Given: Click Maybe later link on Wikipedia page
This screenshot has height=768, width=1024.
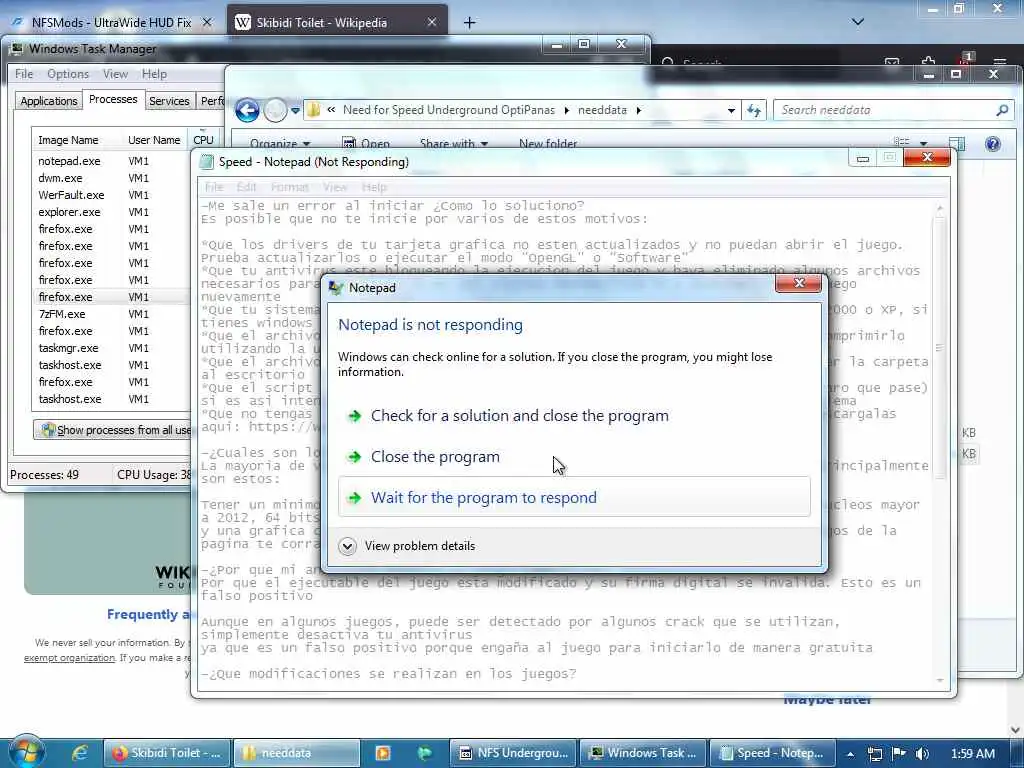Looking at the screenshot, I should pos(827,700).
